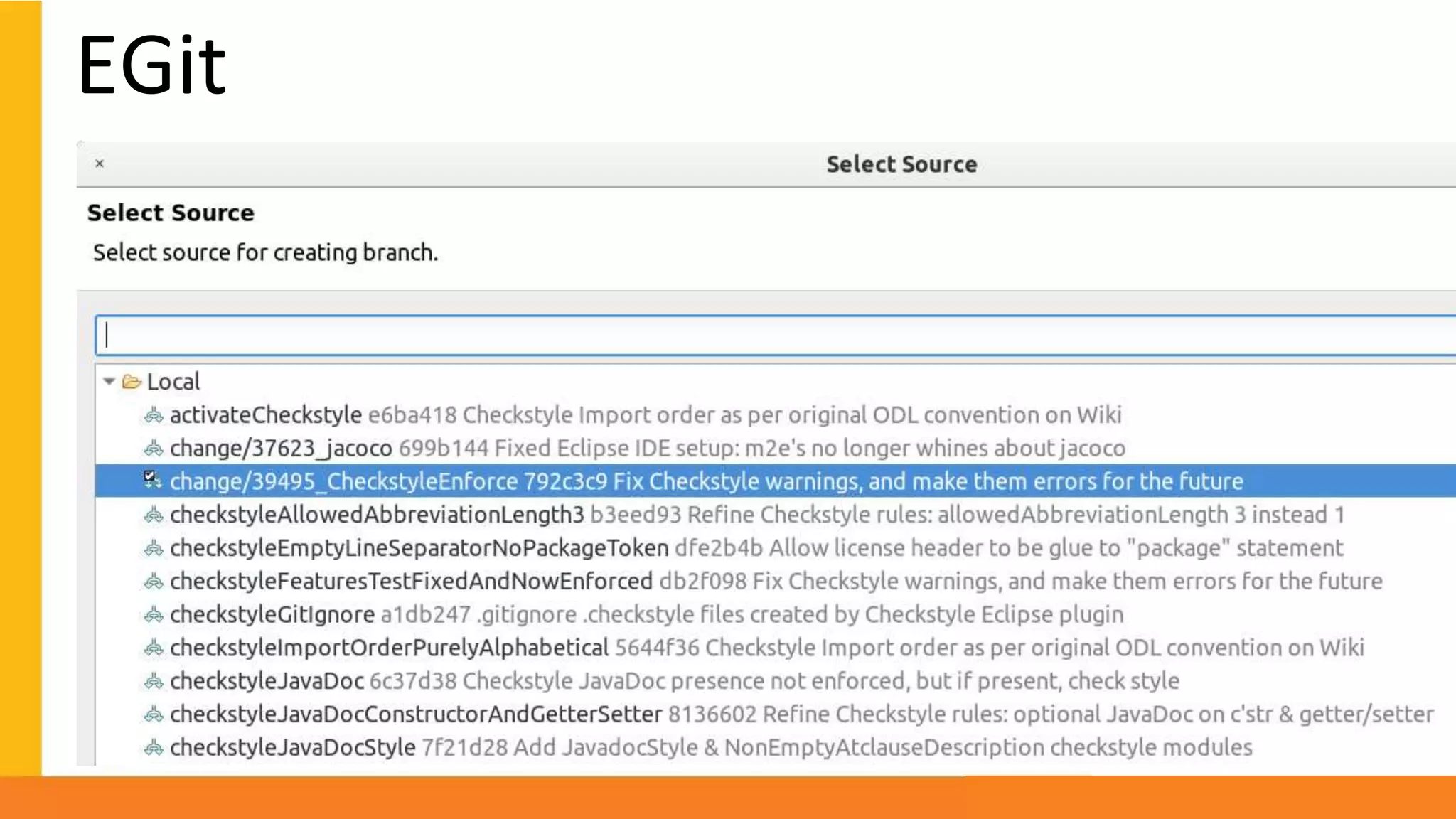Click the branch icon beside activateCheckstyle
Viewport: 1456px width, 819px height.
click(x=154, y=415)
